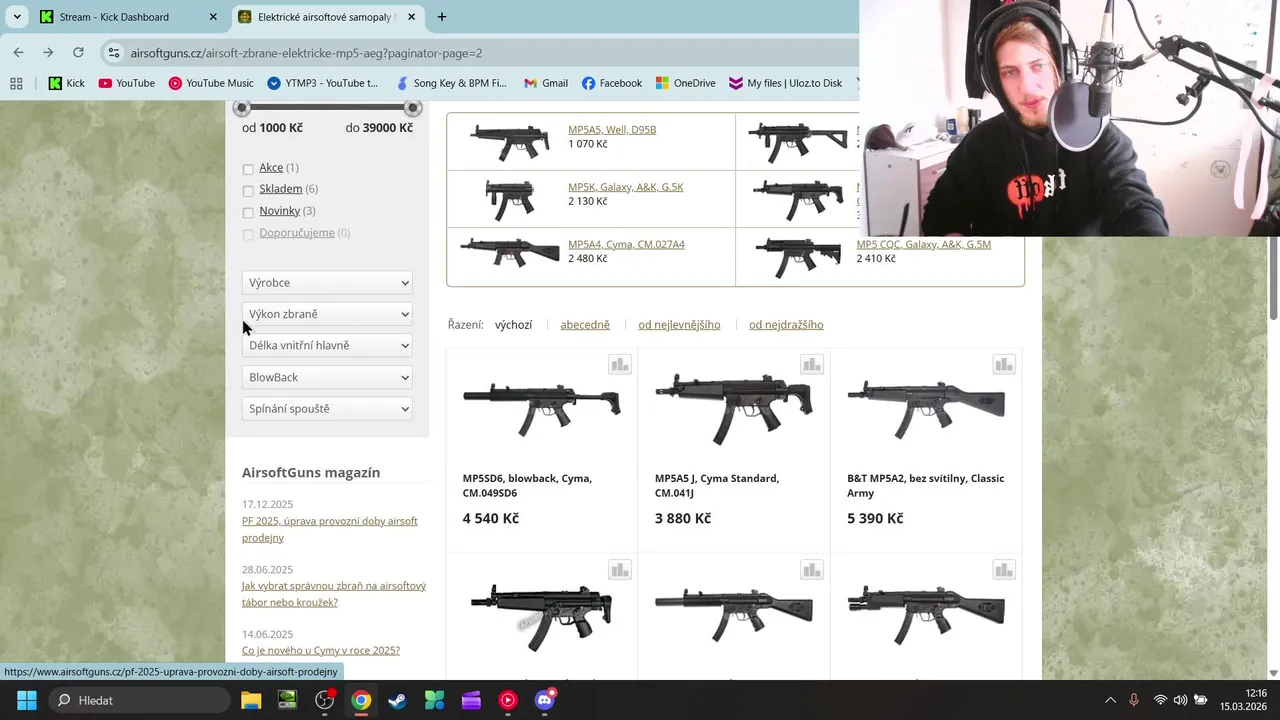Open Discord from the taskbar

point(545,700)
